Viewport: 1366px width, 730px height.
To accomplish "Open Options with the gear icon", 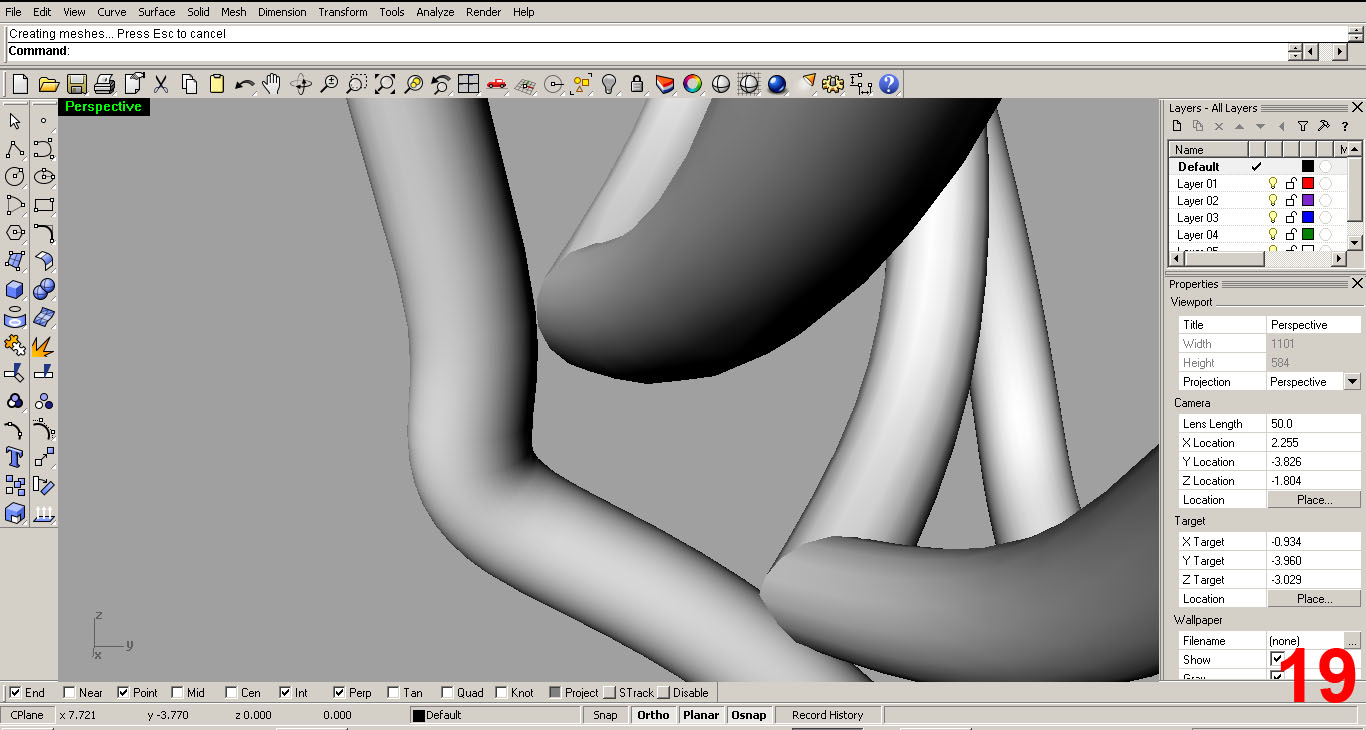I will [x=833, y=84].
